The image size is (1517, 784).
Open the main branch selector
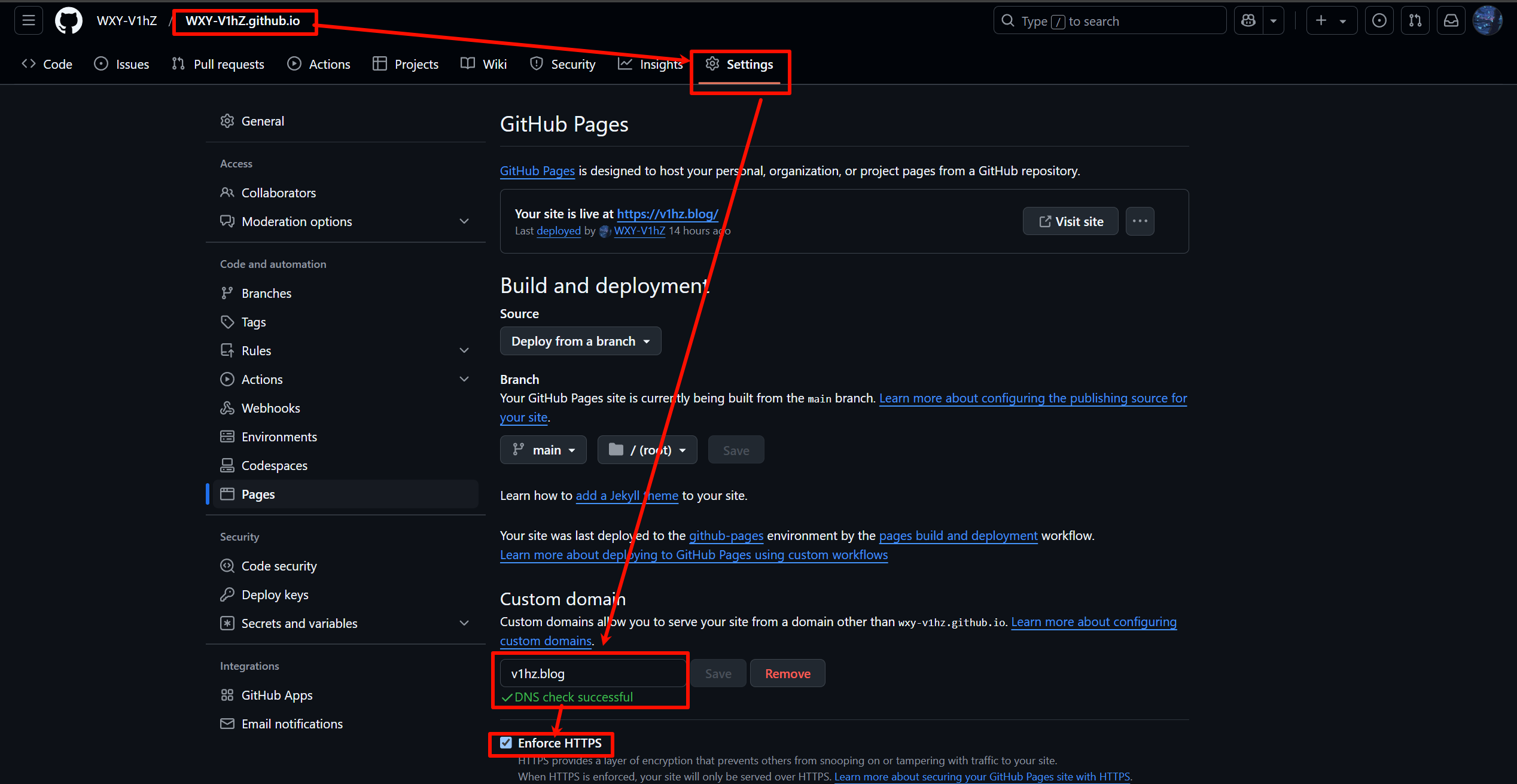click(543, 450)
